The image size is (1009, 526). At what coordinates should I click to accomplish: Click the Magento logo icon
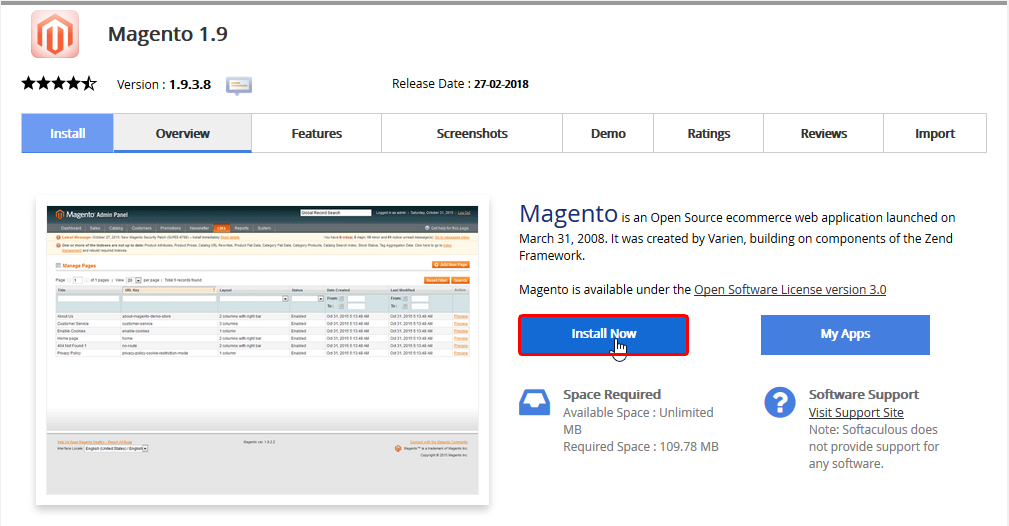point(55,34)
